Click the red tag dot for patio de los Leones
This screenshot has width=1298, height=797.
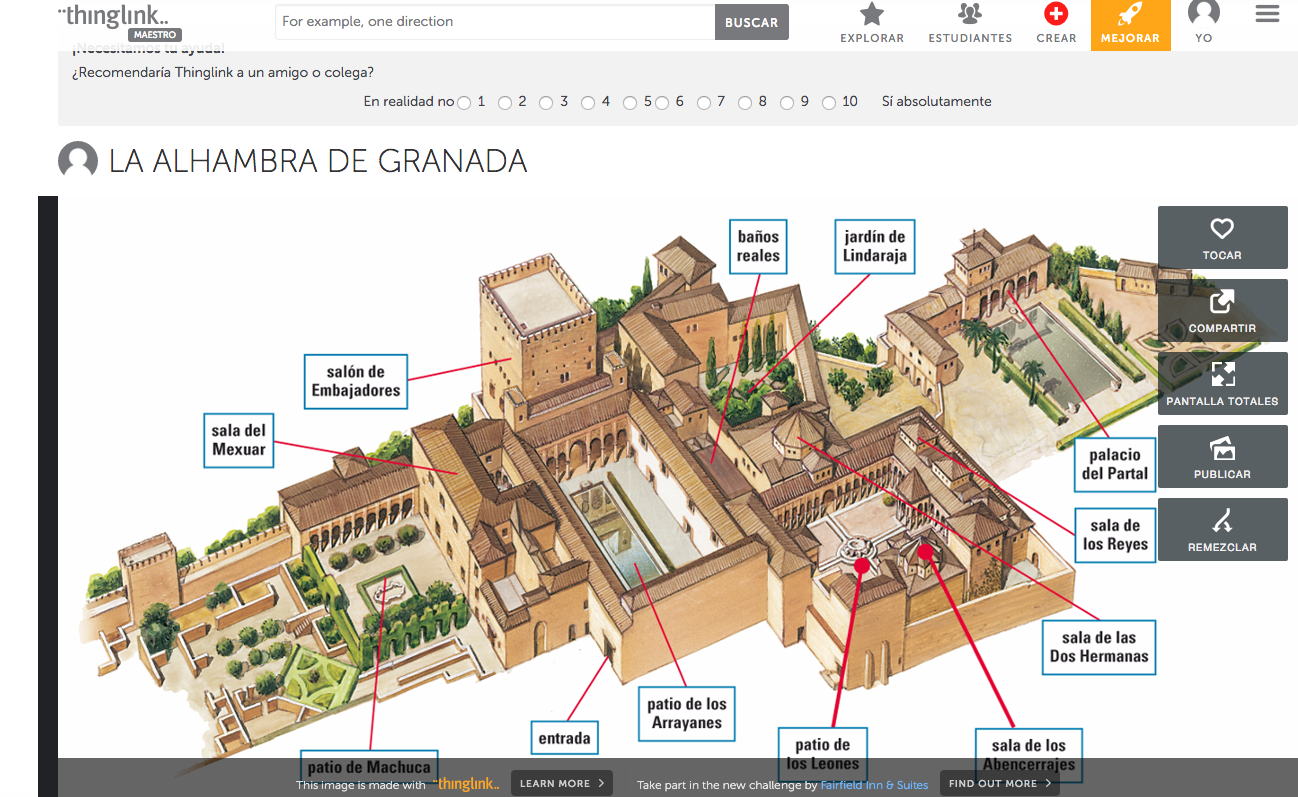[x=861, y=566]
